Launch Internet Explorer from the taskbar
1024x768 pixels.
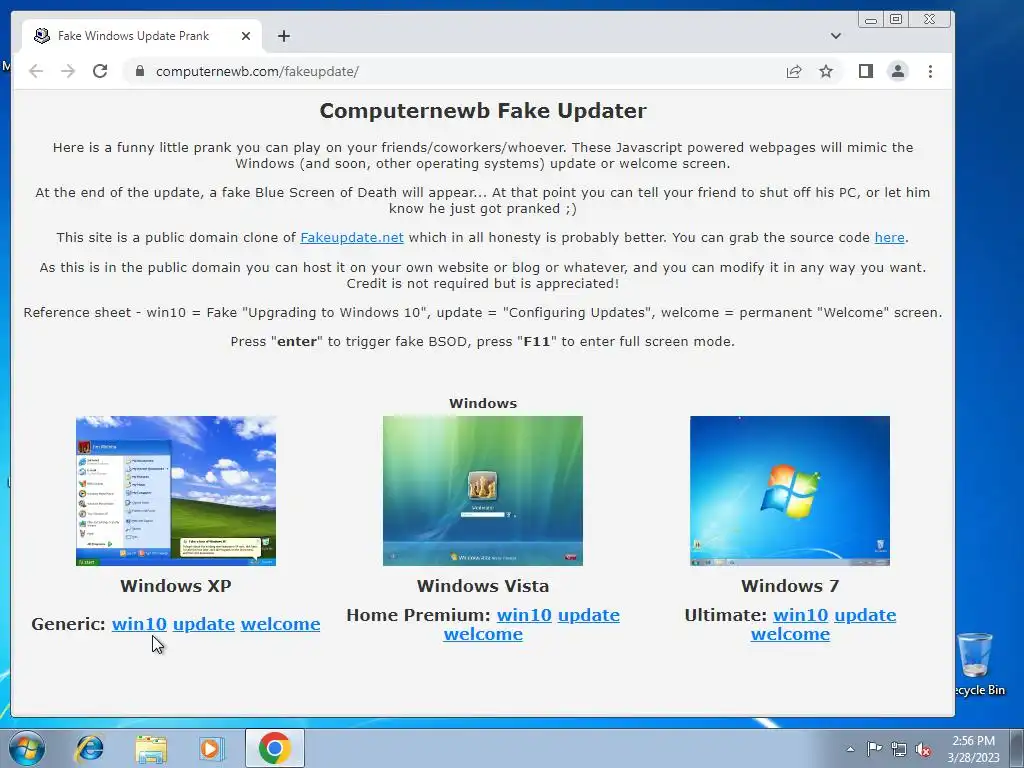point(89,748)
